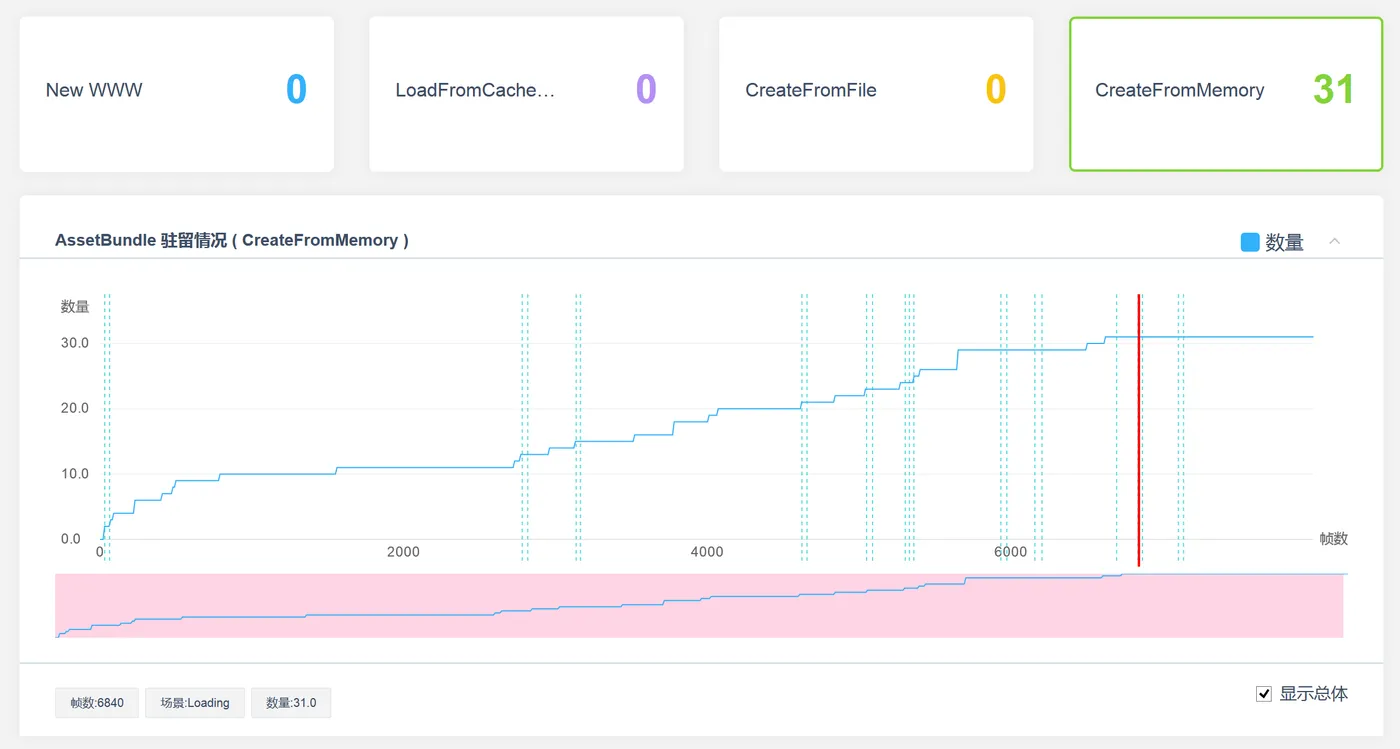
Task: Select the CreateFromMemory card
Action: coord(1226,94)
